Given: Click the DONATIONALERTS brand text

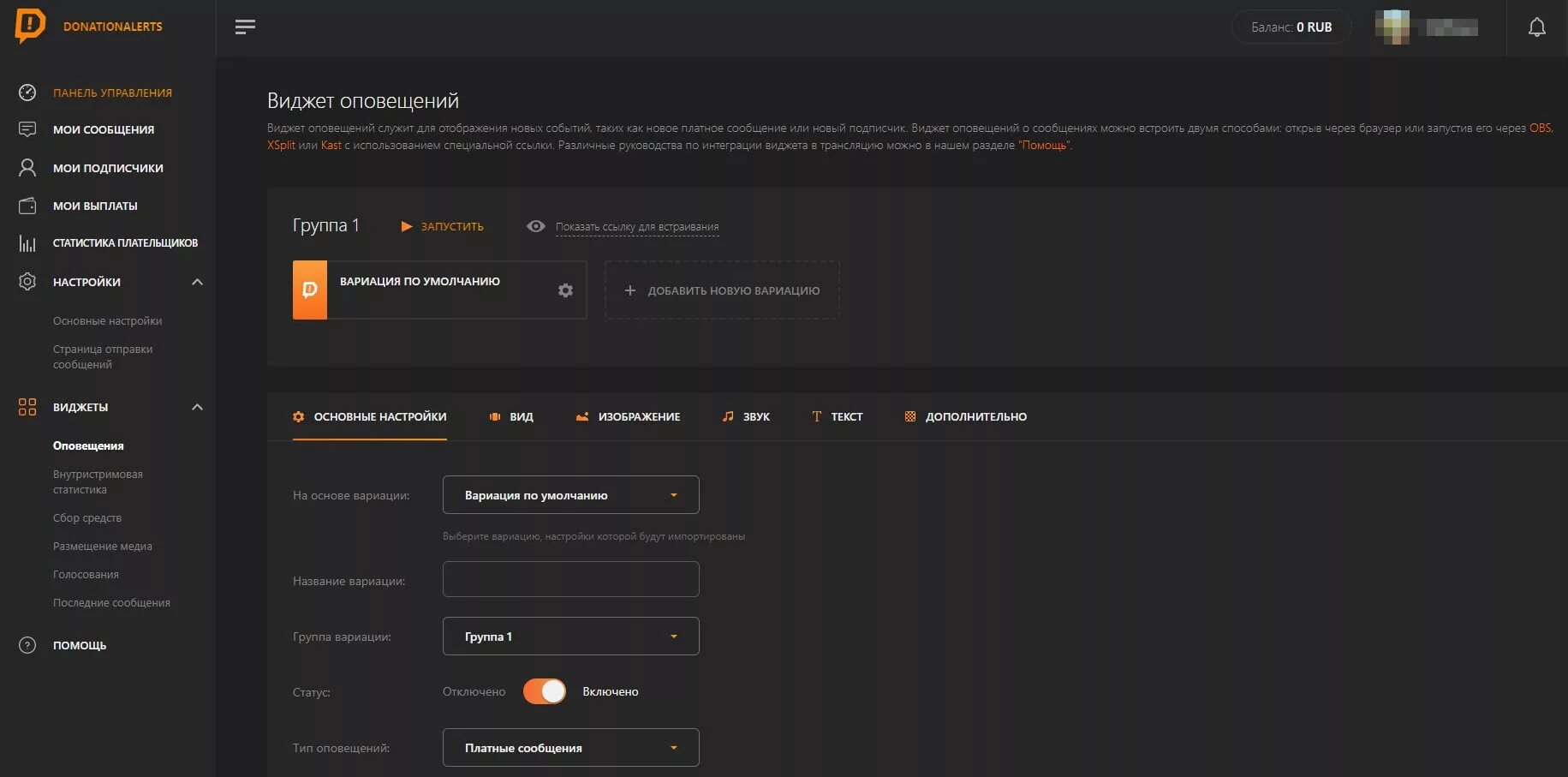Looking at the screenshot, I should pyautogui.click(x=113, y=27).
